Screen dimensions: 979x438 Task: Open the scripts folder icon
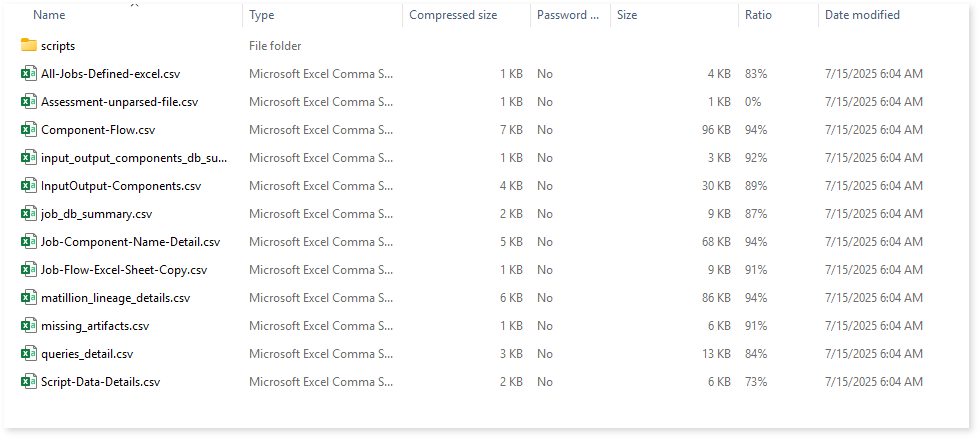[29, 46]
